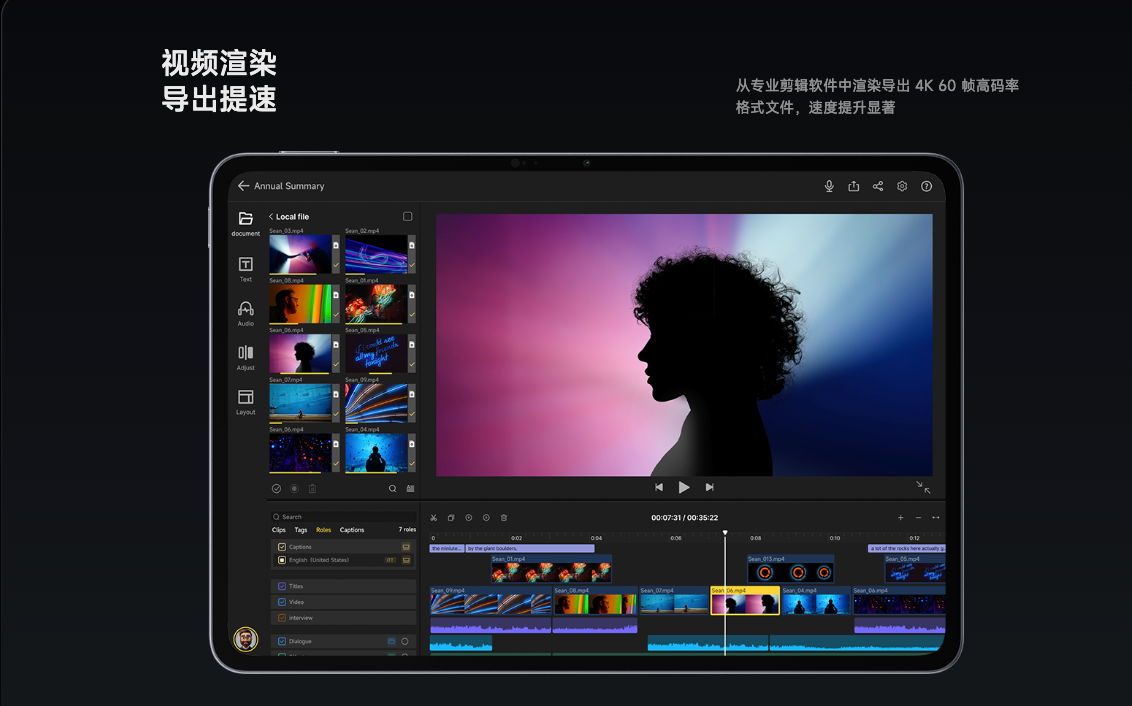Viewport: 1132px width, 706px height.
Task: Click the back arrow next to Annual Summary
Action: click(243, 186)
